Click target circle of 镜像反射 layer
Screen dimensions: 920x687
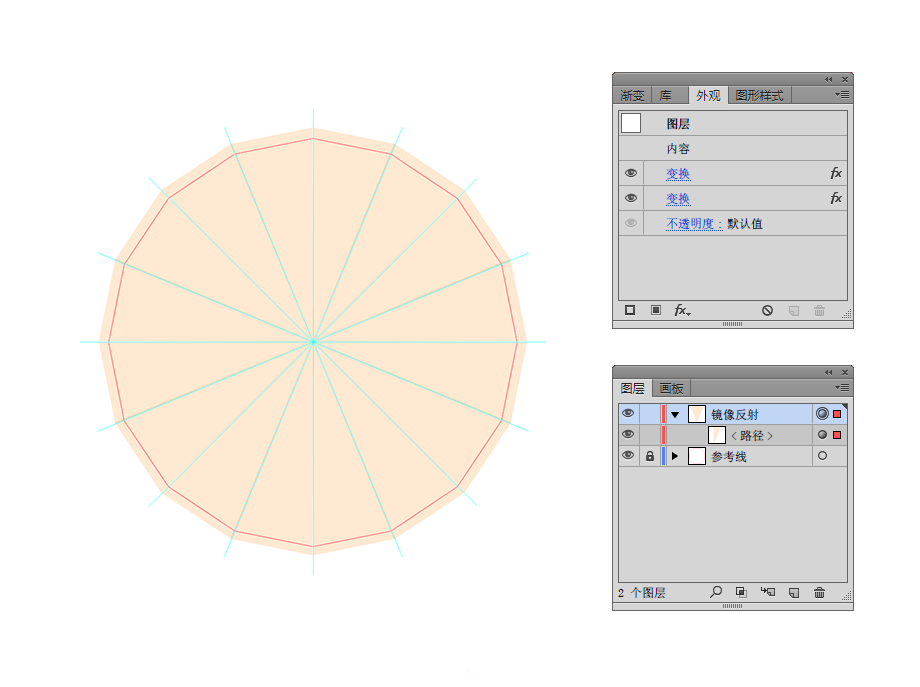click(822, 414)
